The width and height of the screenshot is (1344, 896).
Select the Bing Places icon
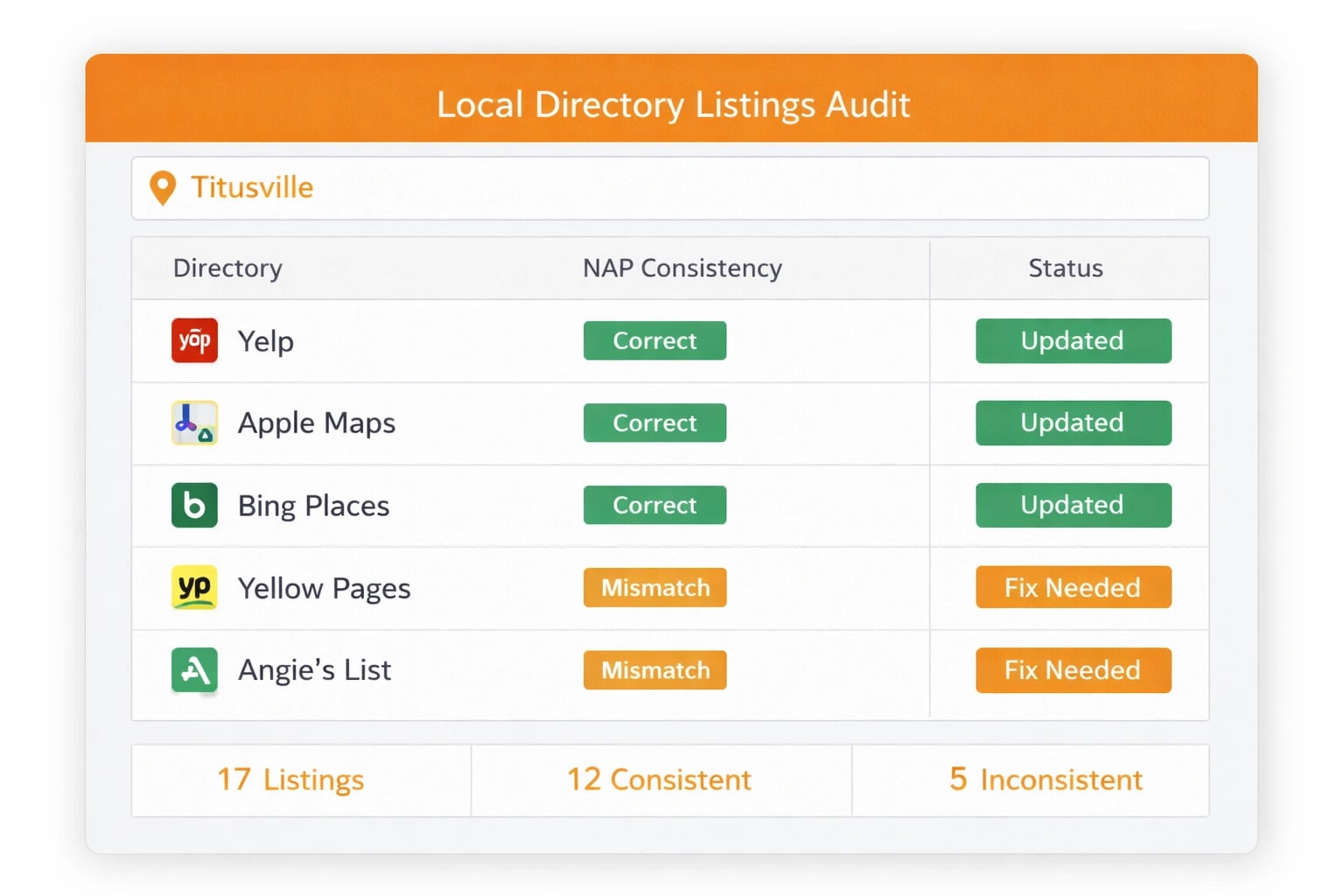pos(193,505)
